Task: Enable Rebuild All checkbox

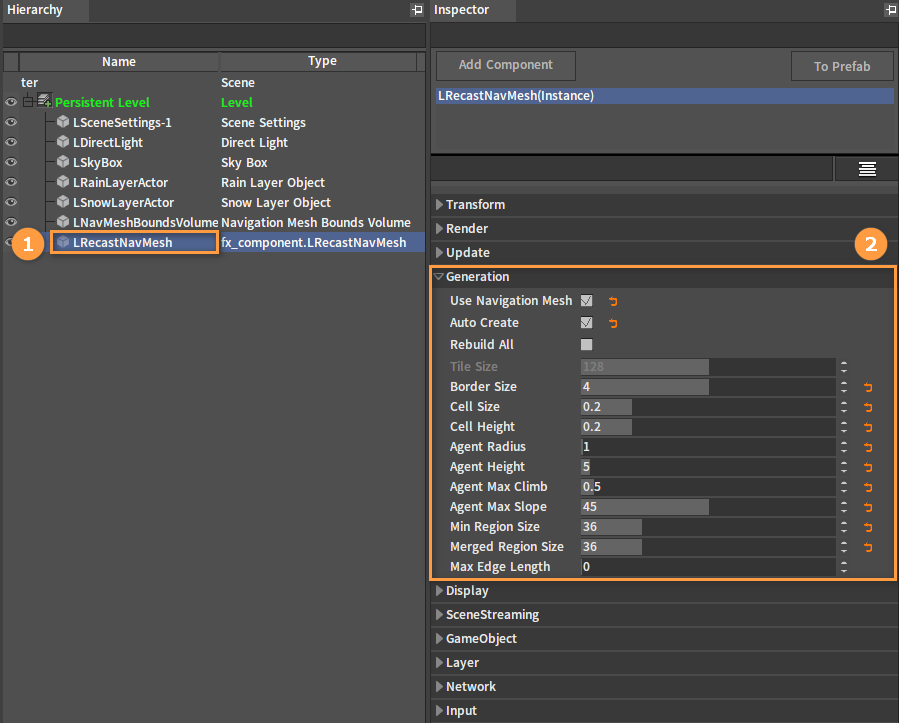Action: (x=587, y=345)
